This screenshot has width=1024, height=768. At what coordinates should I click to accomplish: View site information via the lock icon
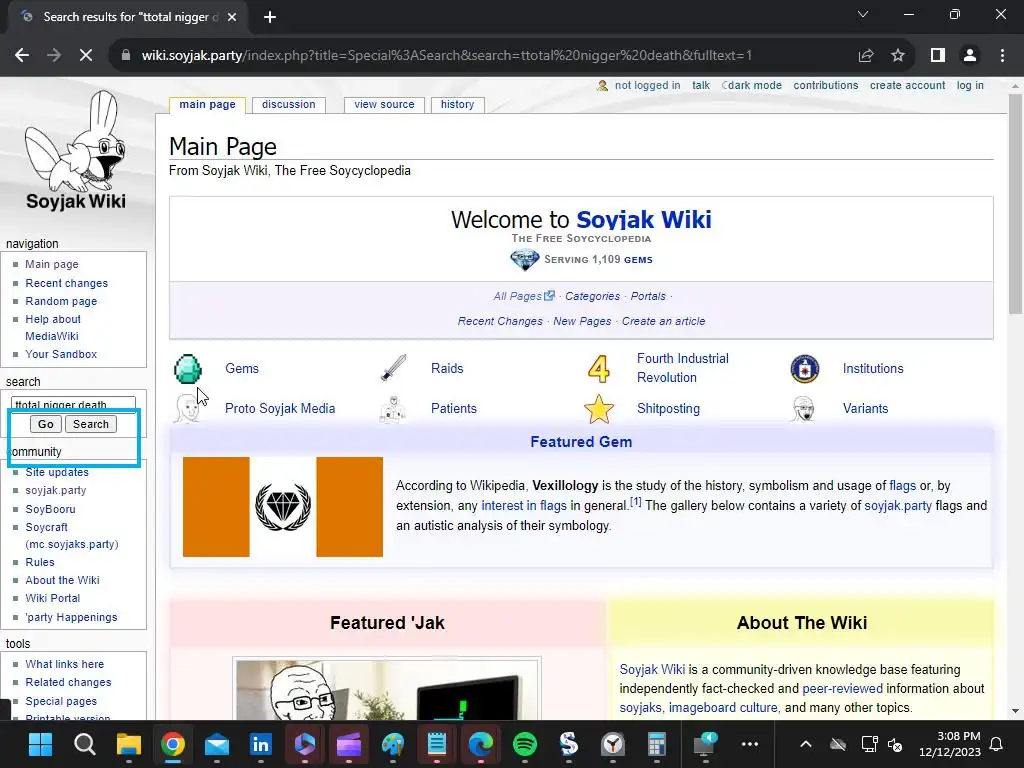pos(126,56)
